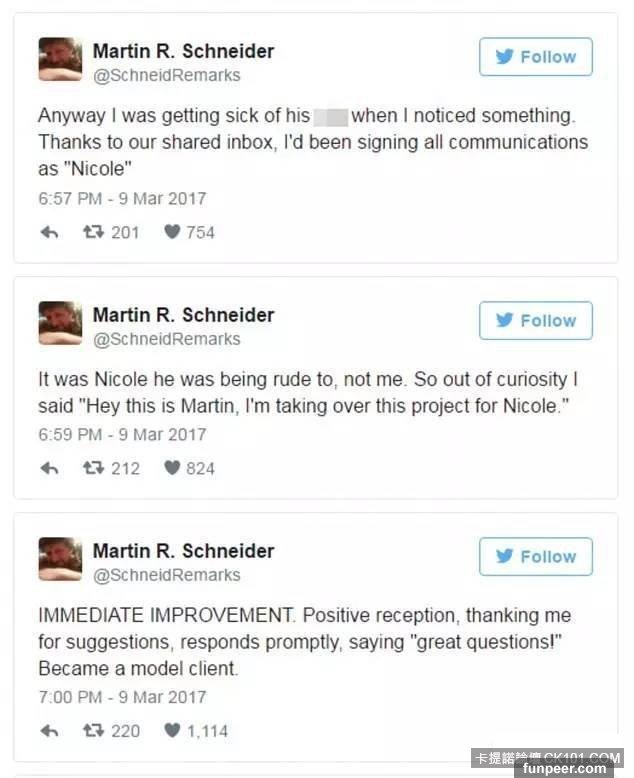Open the 7:00 PM - 9 Mar 2017 timestamp
The height and width of the screenshot is (778, 634).
pos(122,696)
